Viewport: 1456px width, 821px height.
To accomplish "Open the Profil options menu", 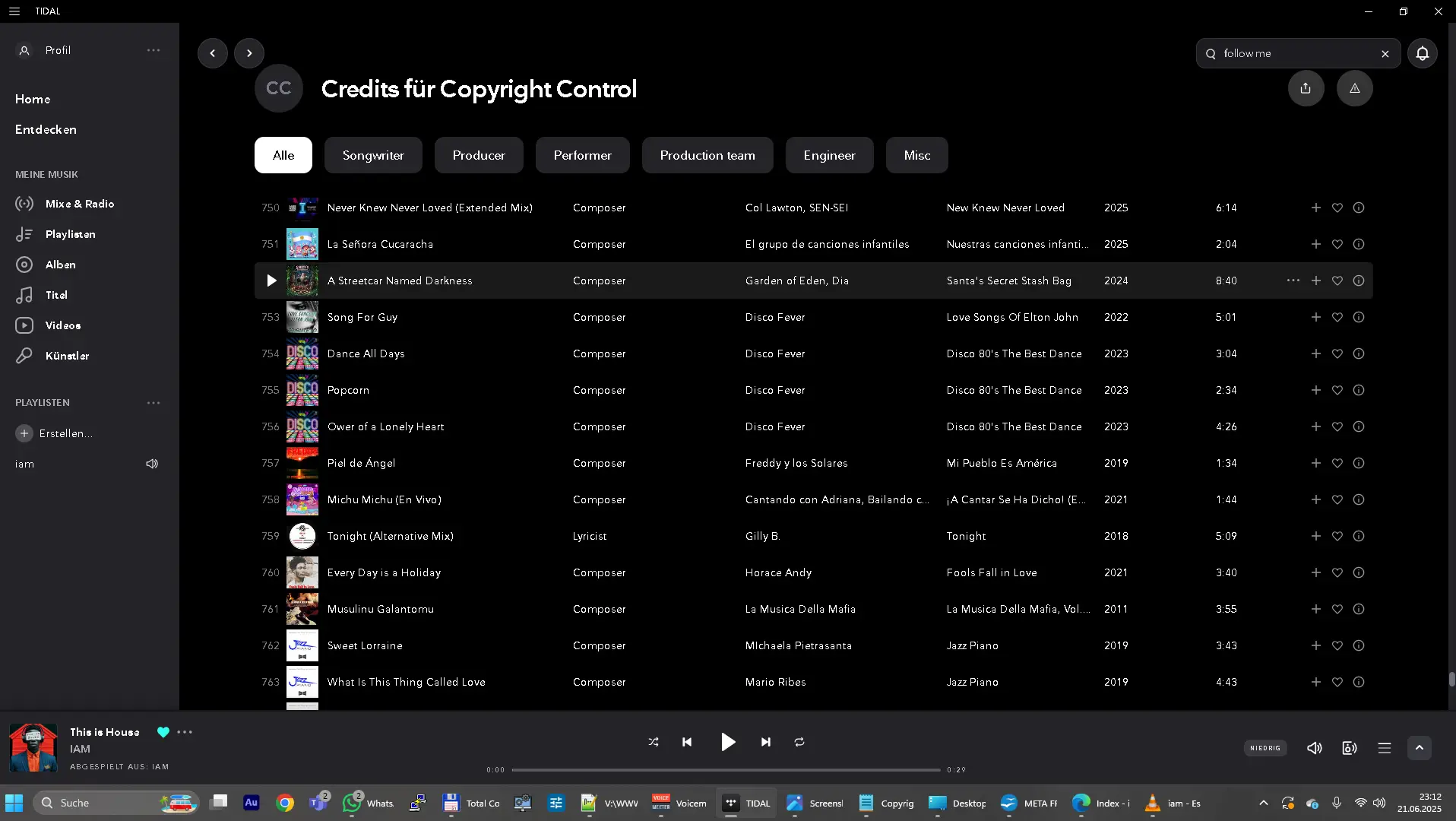I will coord(154,50).
